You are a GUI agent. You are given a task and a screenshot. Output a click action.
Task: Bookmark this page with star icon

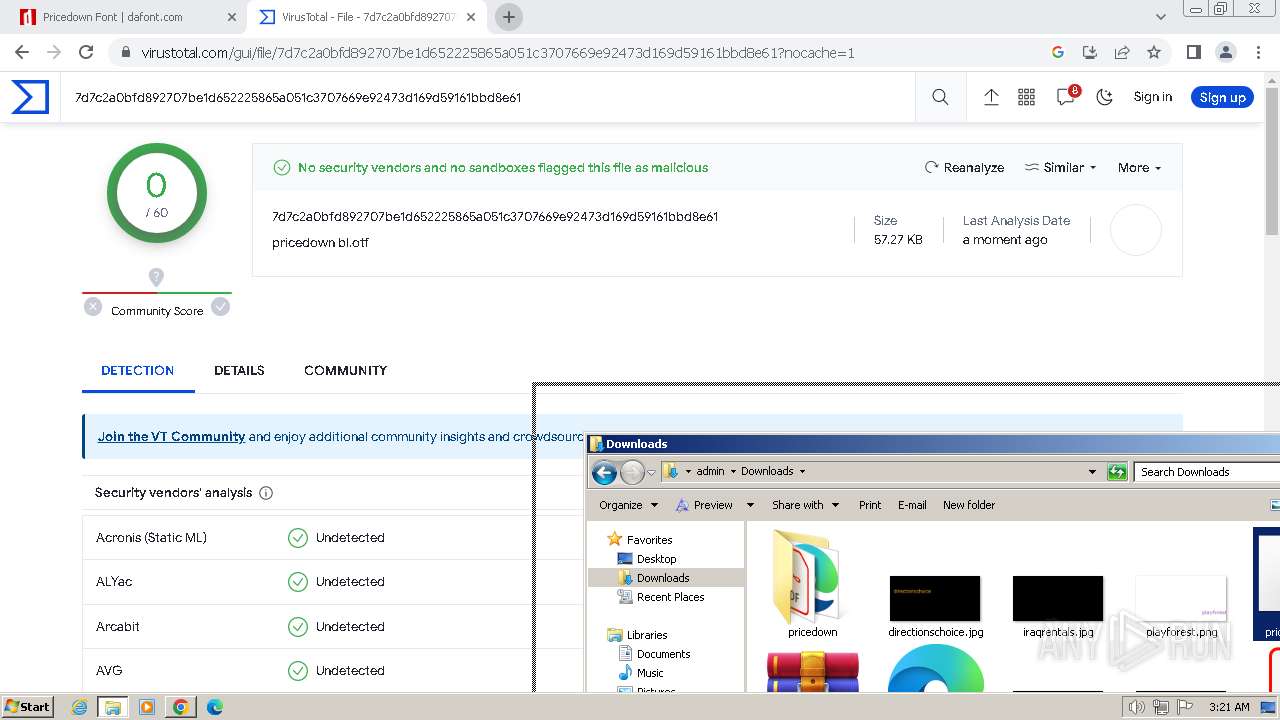click(1154, 52)
